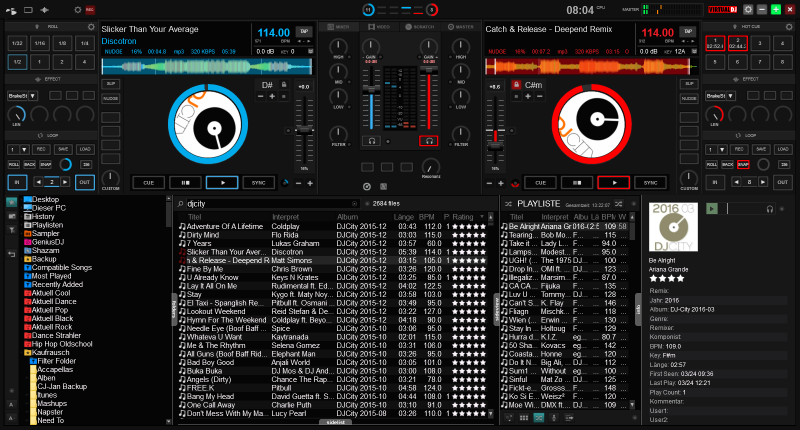Viewport: 800px width, 430px height.
Task: Start recording with the red REC button
Action: coord(90,10)
